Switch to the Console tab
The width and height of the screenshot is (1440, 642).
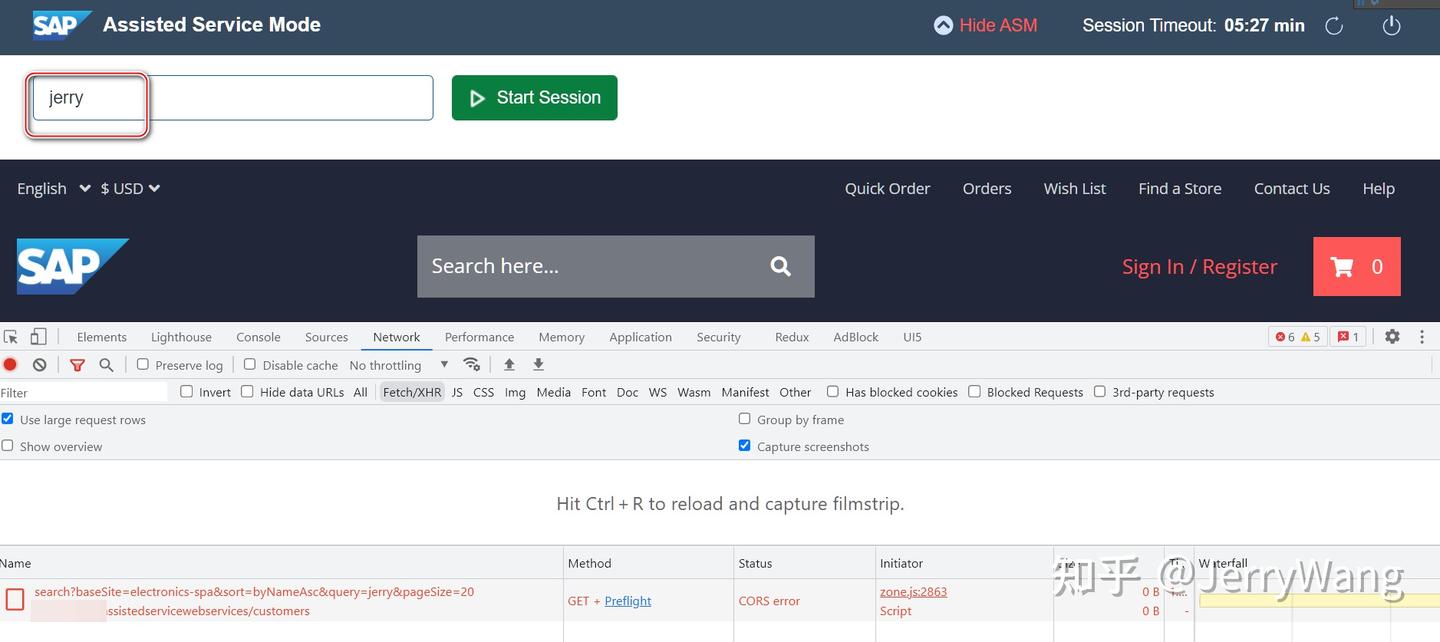click(258, 337)
